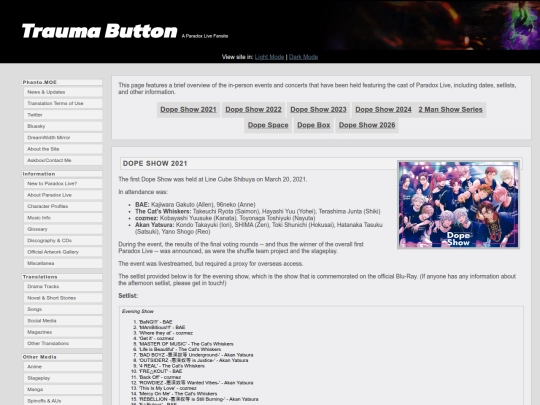540x405 pixels.
Task: Switch site to Light Mode
Action: pyautogui.click(x=269, y=57)
